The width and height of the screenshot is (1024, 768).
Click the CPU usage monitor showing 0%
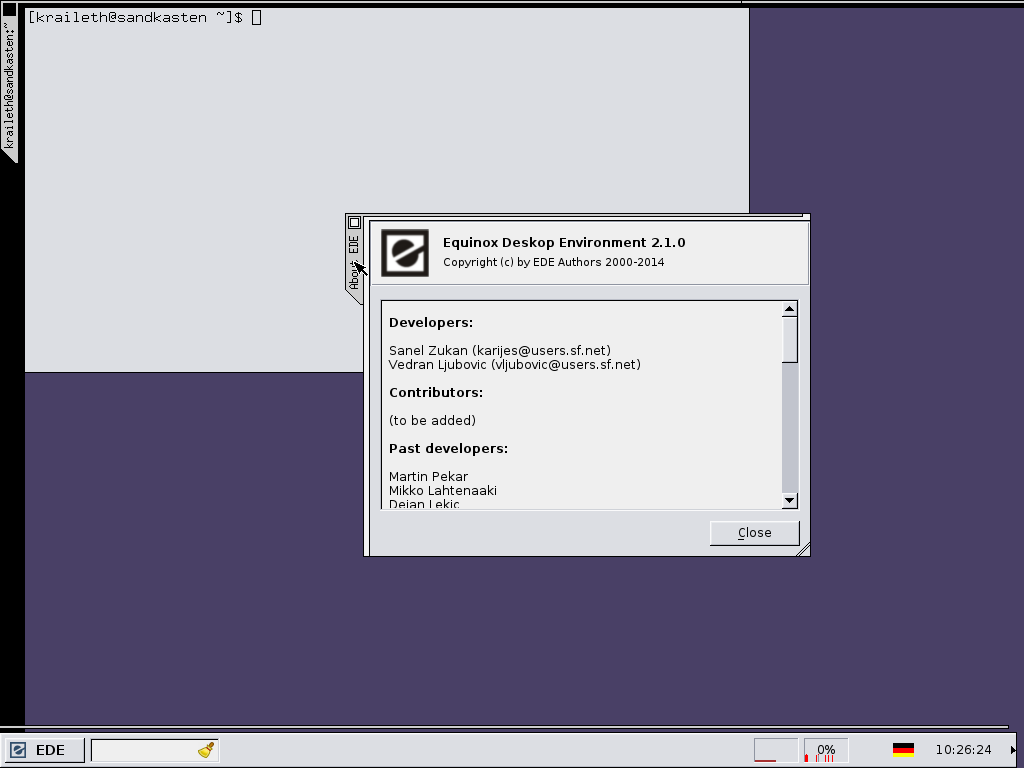[x=826, y=750]
